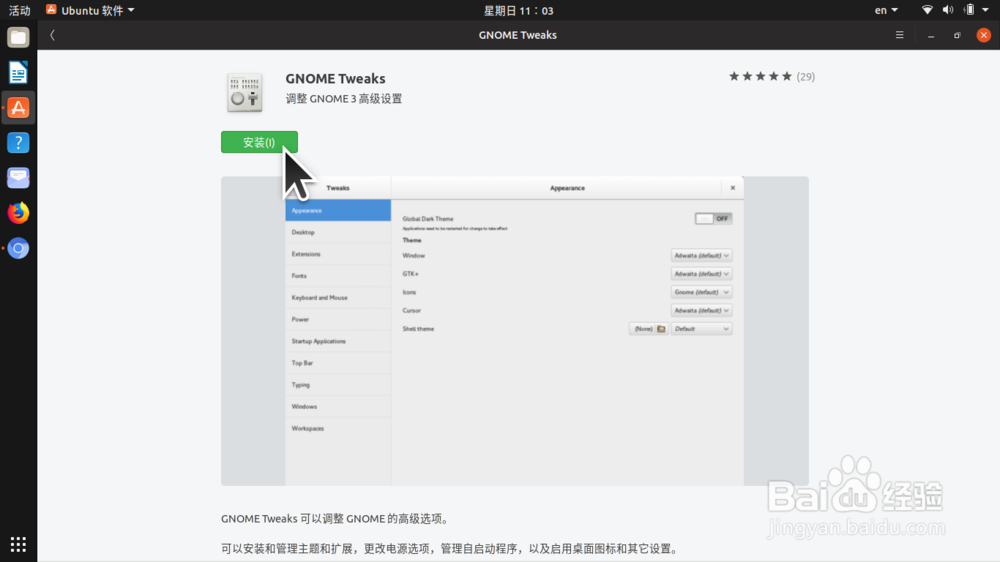Click description line GNOME Tweaks 可以调整
The image size is (1000, 562).
(337, 519)
